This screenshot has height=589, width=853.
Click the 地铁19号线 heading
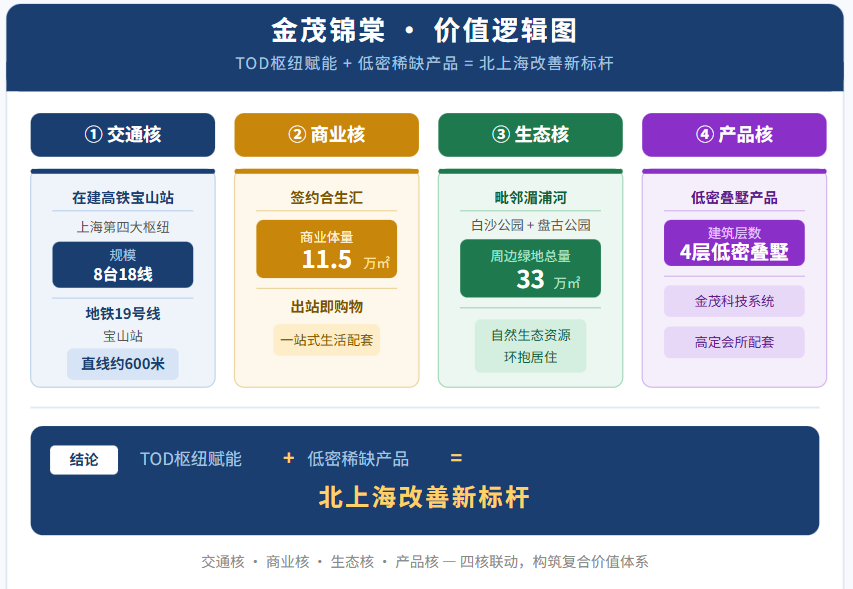tap(123, 313)
